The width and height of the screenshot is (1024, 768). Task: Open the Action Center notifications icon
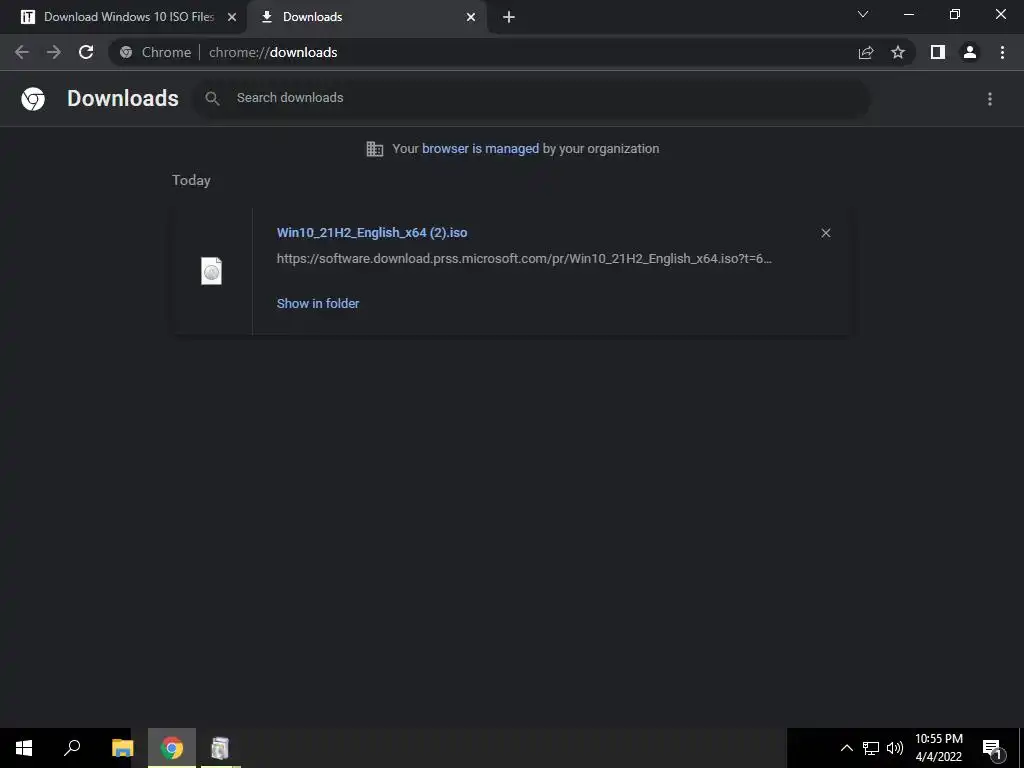pos(992,748)
